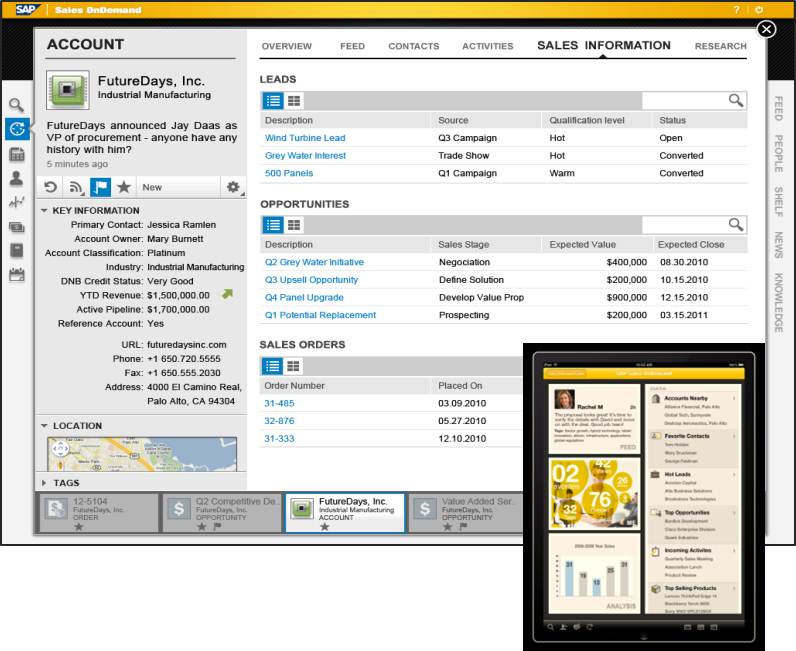Open the Activities tab

click(488, 46)
